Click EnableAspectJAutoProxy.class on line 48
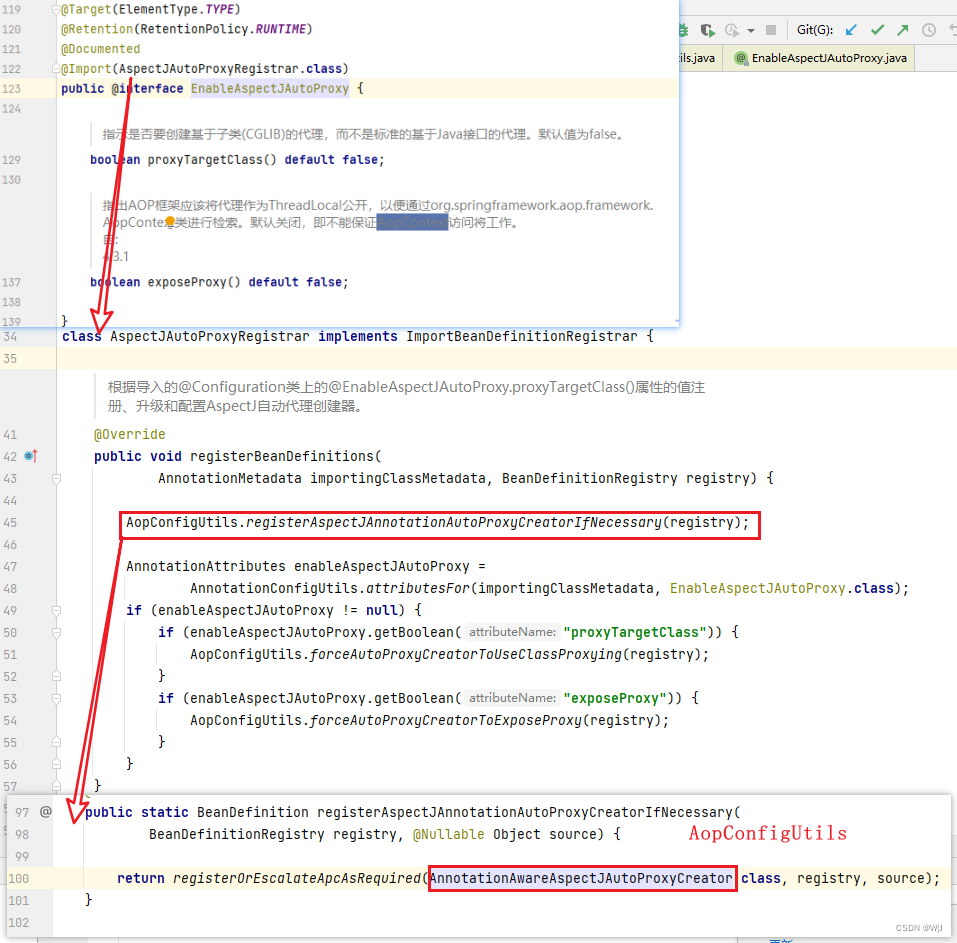Viewport: 957px width, 943px height. [x=782, y=588]
